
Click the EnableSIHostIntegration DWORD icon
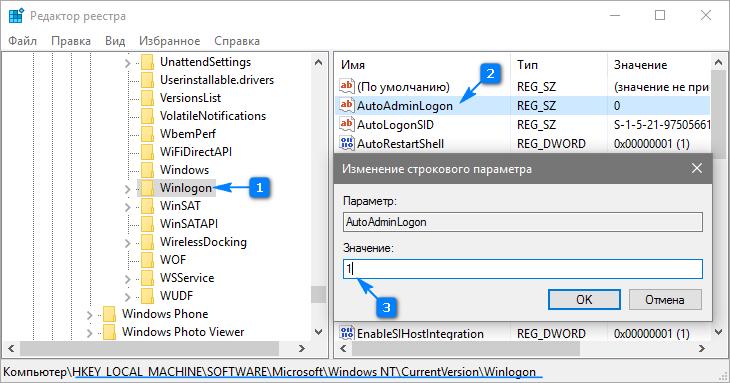pyautogui.click(x=346, y=333)
